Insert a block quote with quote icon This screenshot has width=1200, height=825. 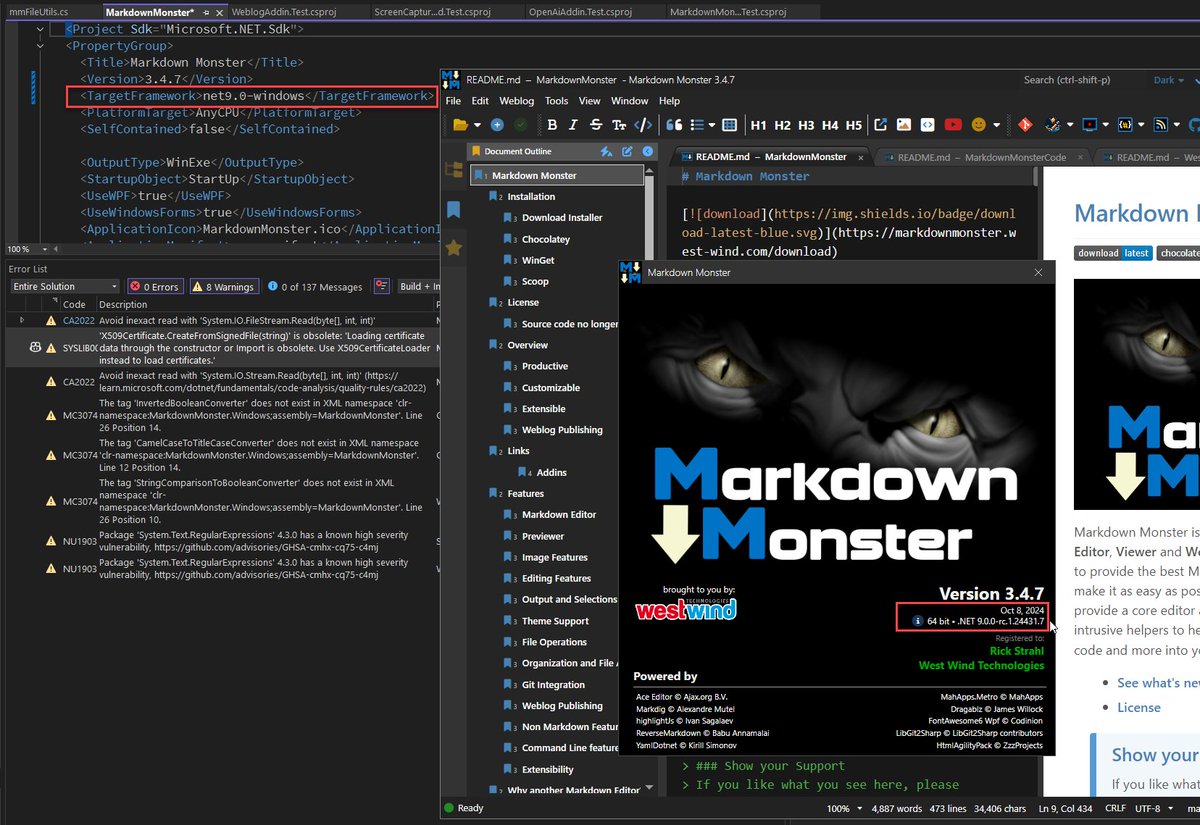674,125
